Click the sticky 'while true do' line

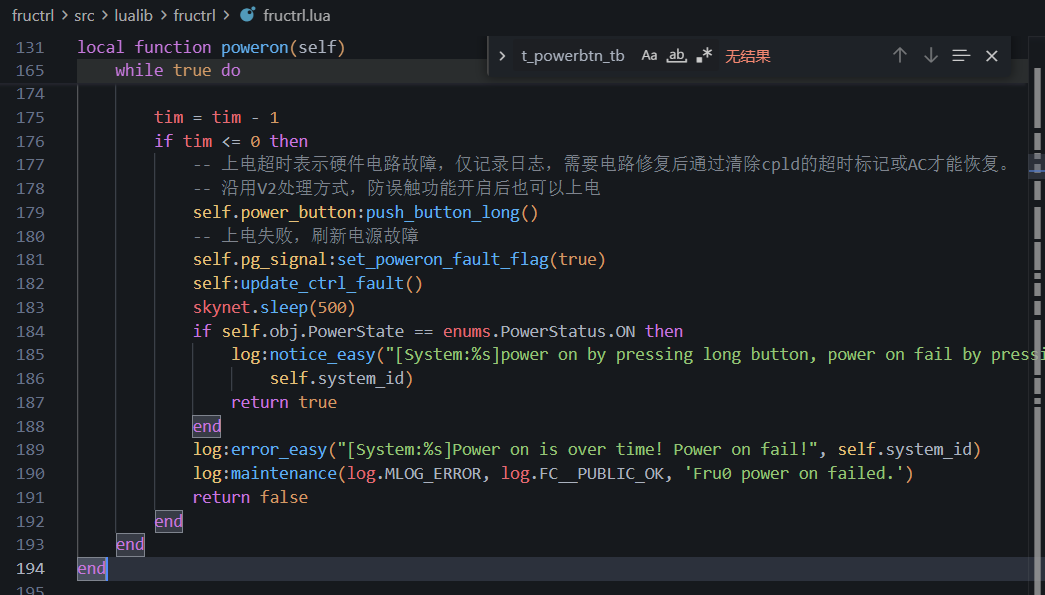click(177, 71)
